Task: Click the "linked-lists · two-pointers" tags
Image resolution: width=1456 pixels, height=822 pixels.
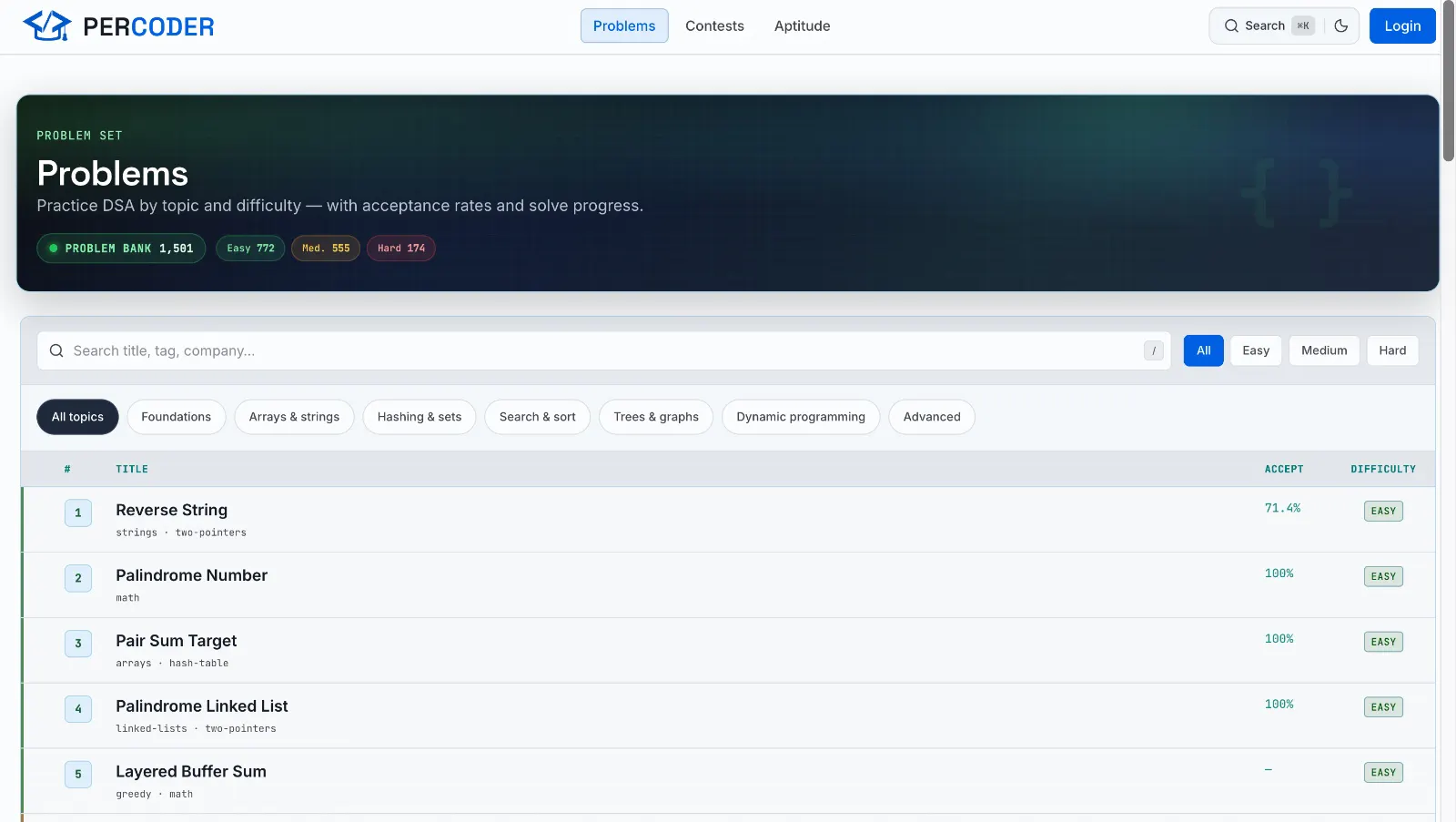Action: pyautogui.click(x=196, y=730)
